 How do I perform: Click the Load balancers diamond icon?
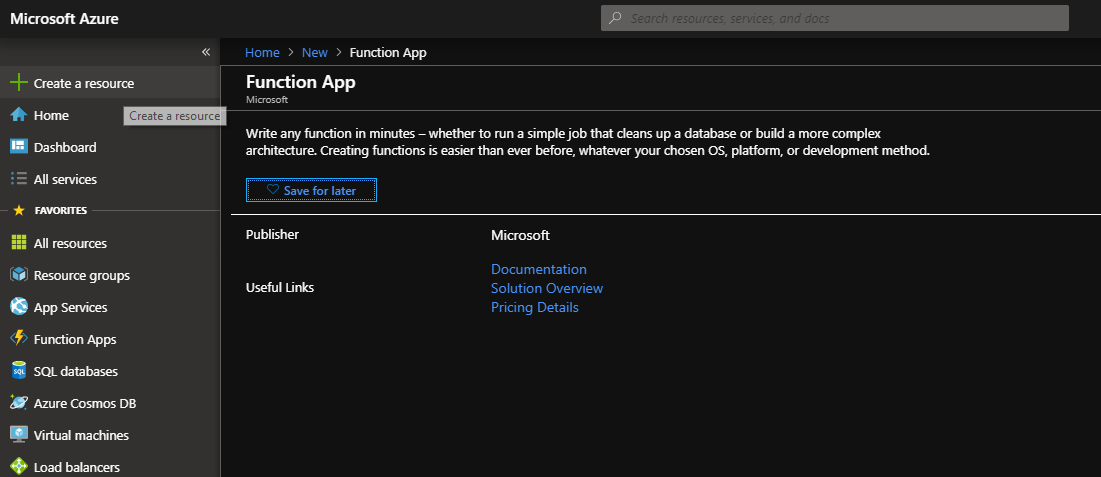point(19,467)
